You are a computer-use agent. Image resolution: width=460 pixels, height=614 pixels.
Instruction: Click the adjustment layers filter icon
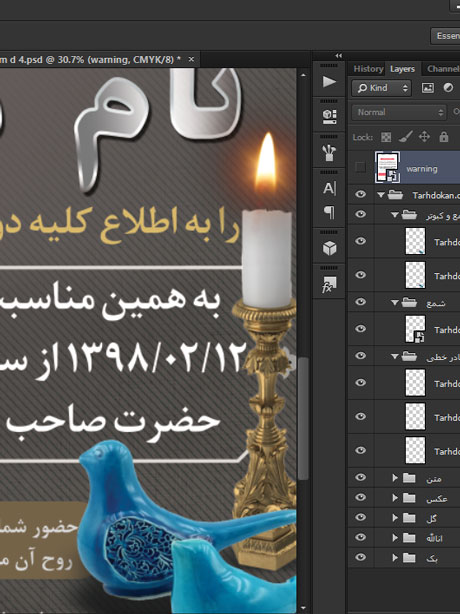[448, 88]
